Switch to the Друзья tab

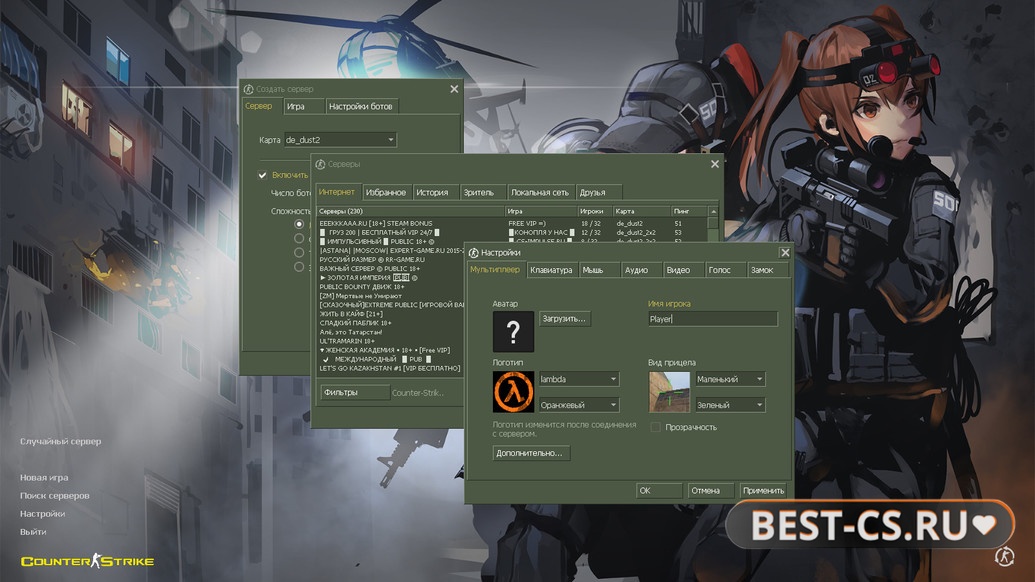598,193
